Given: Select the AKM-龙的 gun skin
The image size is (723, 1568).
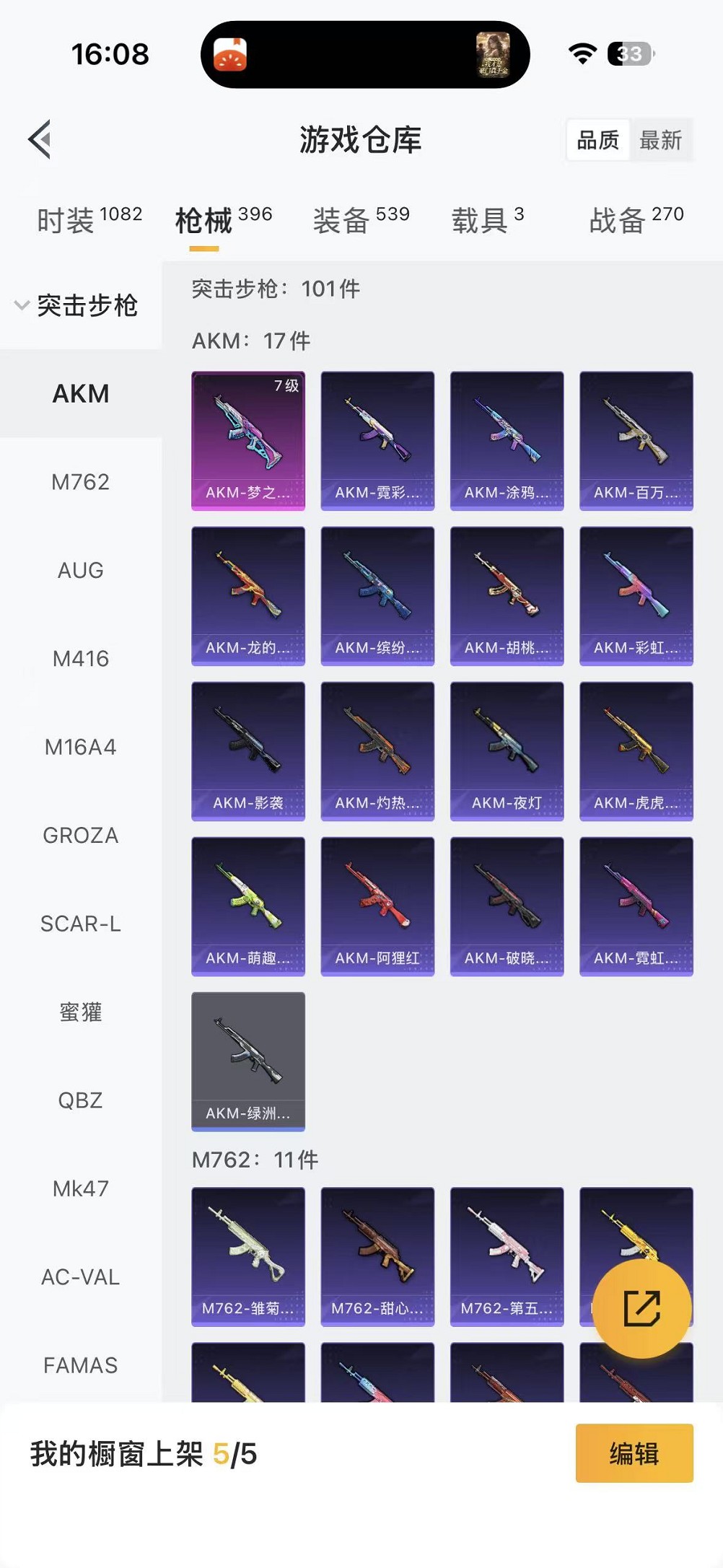Looking at the screenshot, I should (248, 596).
